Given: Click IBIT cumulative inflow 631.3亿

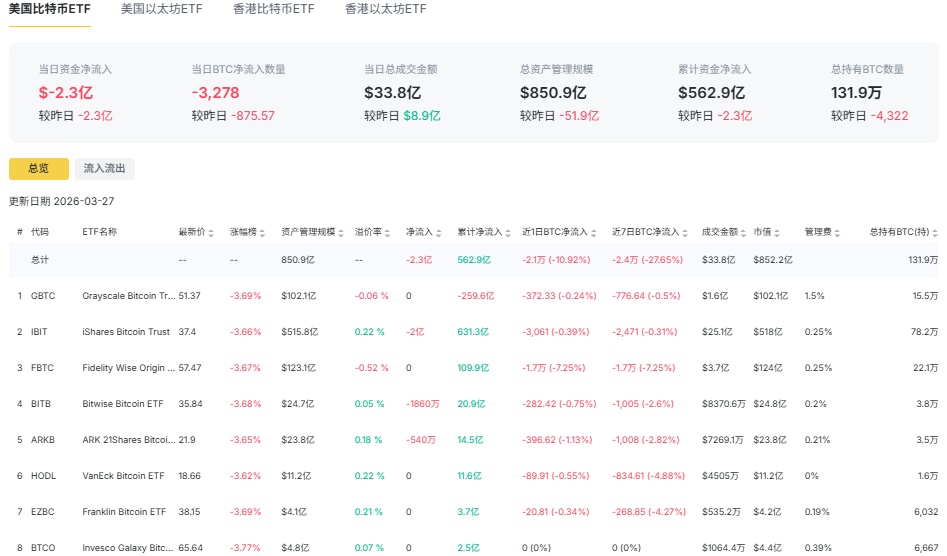Looking at the screenshot, I should pos(473,332).
